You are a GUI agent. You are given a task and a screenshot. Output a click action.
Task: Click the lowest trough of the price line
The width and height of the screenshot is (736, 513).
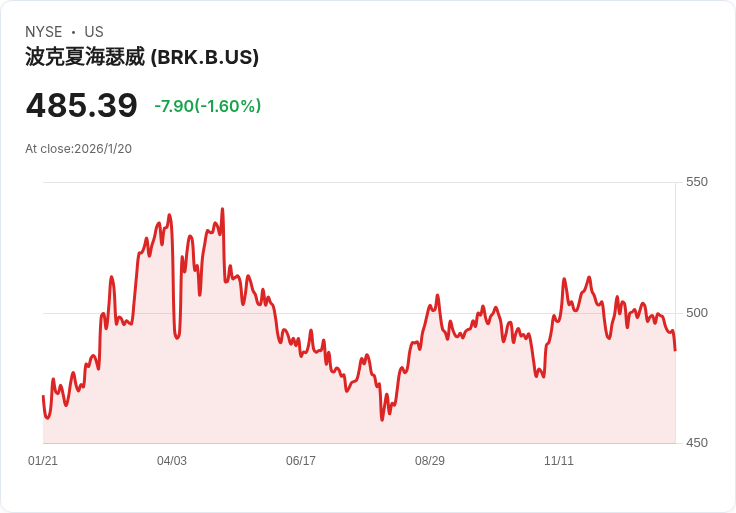tap(382, 419)
